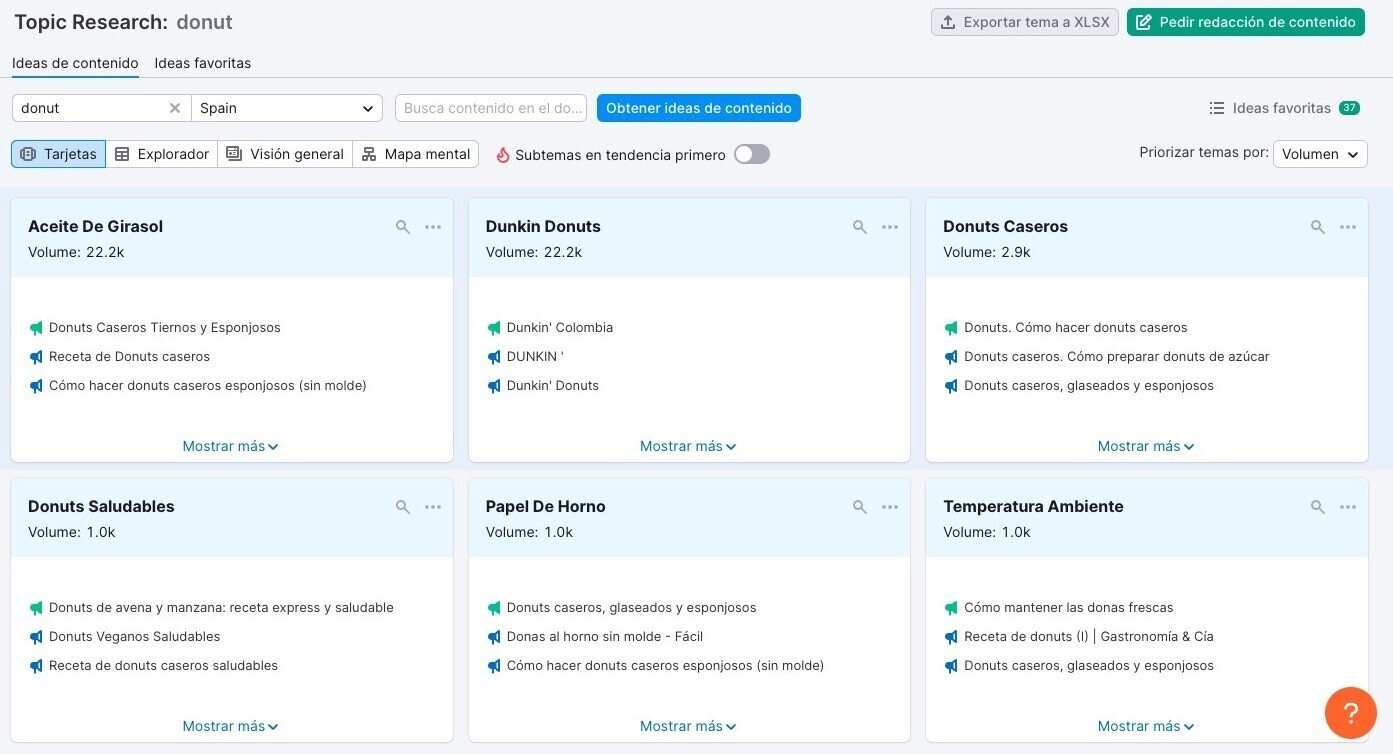The height and width of the screenshot is (754, 1393).
Task: Click megaphone icon beside Donuts Veganos Saludables
Action: pos(36,637)
